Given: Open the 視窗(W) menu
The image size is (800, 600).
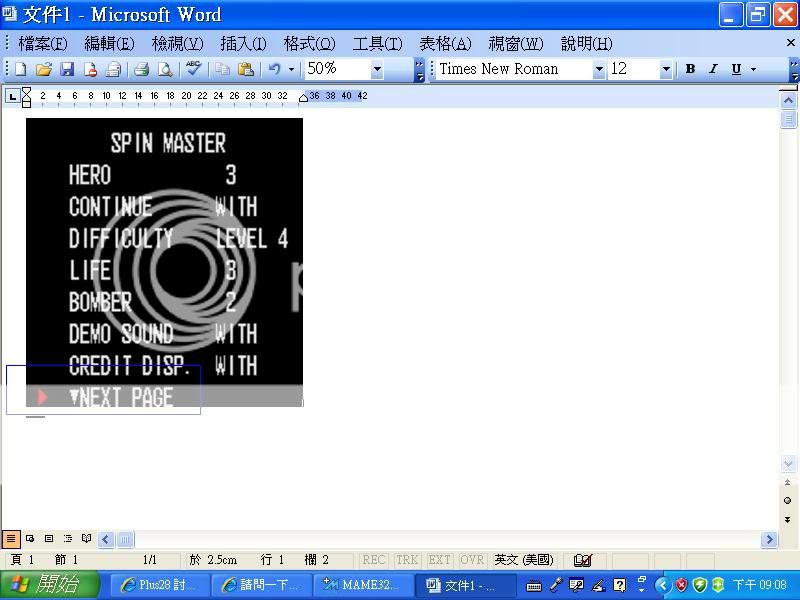Looking at the screenshot, I should tap(516, 44).
